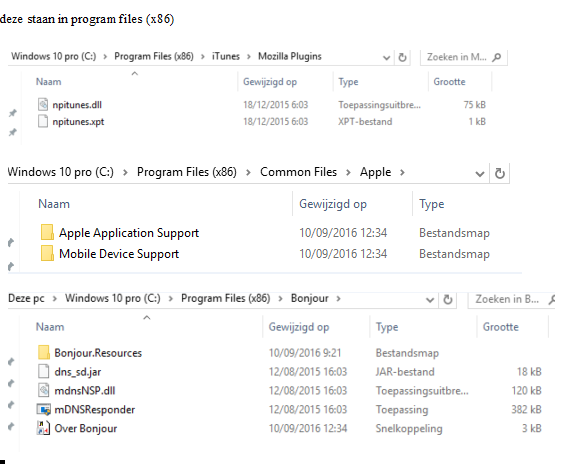Expand the chevron after Apple in breadcrumb
Image resolution: width=576 pixels, height=464 pixels.
(403, 172)
